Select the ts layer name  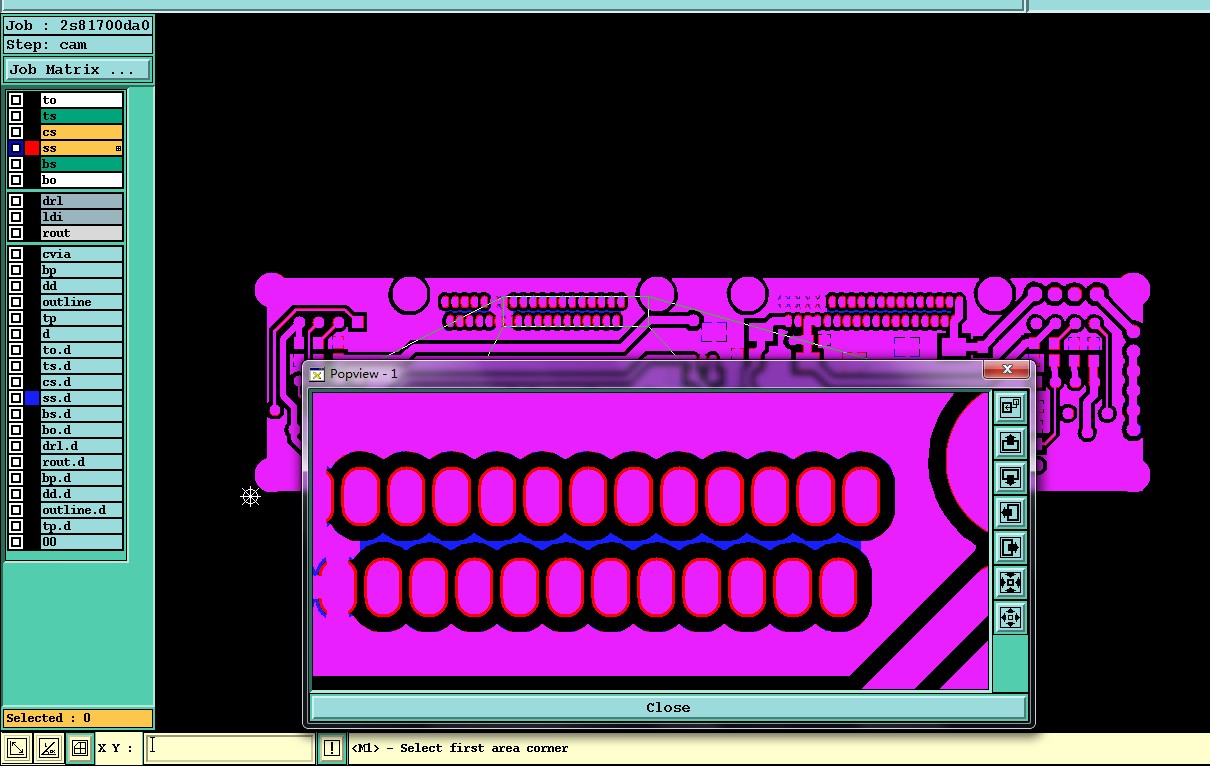pos(82,116)
